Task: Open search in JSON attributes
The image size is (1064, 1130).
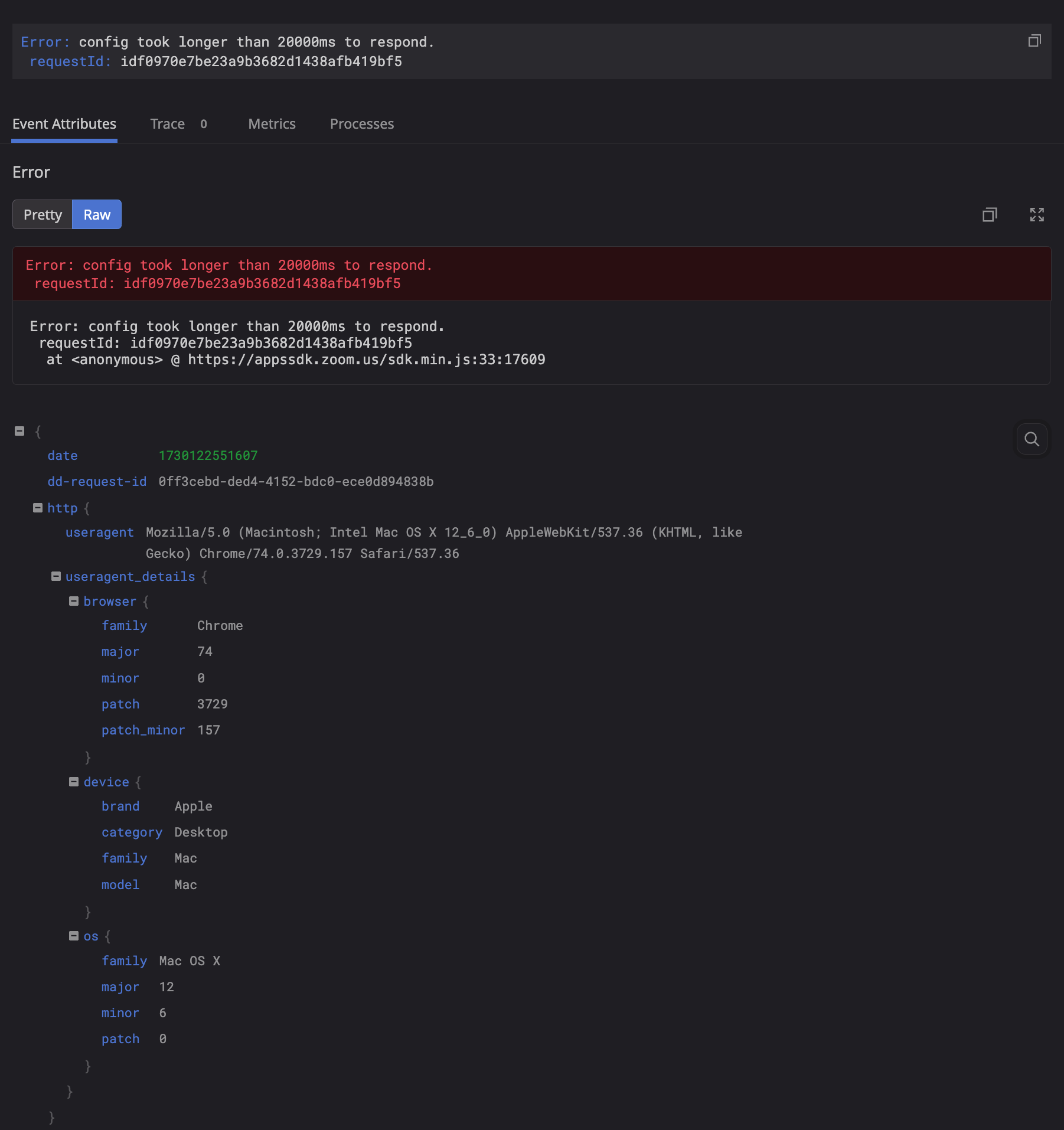Action: pos(1032,439)
